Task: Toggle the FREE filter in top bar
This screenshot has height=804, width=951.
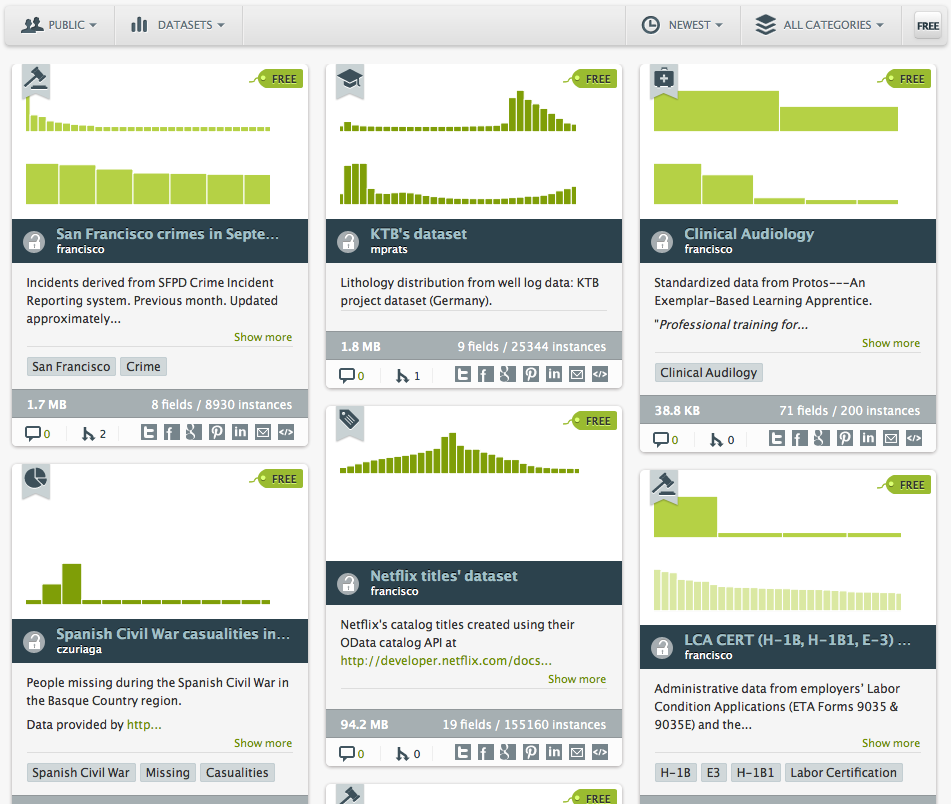Action: click(x=927, y=25)
